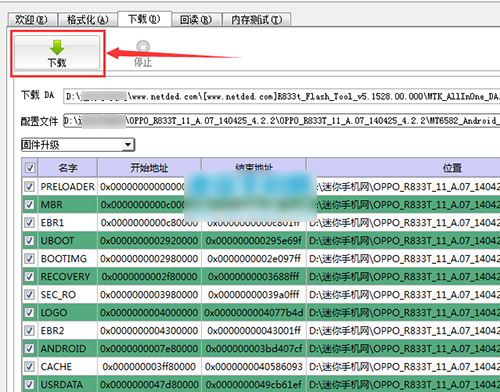The image size is (500, 392).
Task: Click ANDROID end address 0x000000003bd407cf
Action: 254,349
